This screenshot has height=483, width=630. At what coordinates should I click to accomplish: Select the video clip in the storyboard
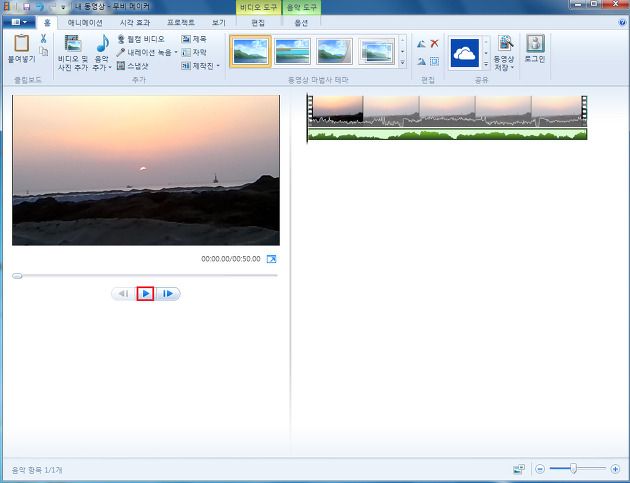coord(447,111)
